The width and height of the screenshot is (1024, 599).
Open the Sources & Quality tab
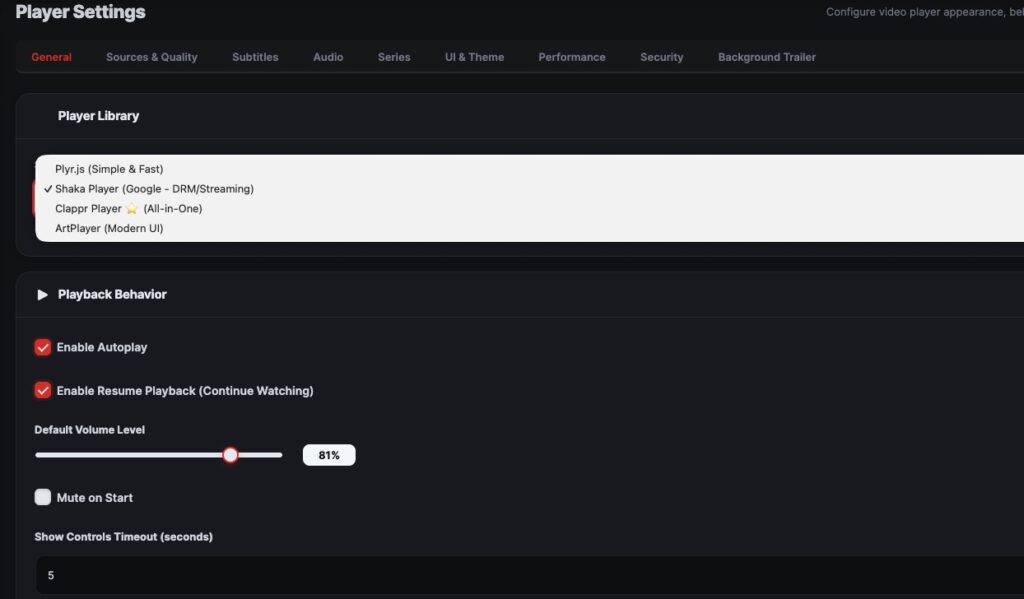pos(152,57)
